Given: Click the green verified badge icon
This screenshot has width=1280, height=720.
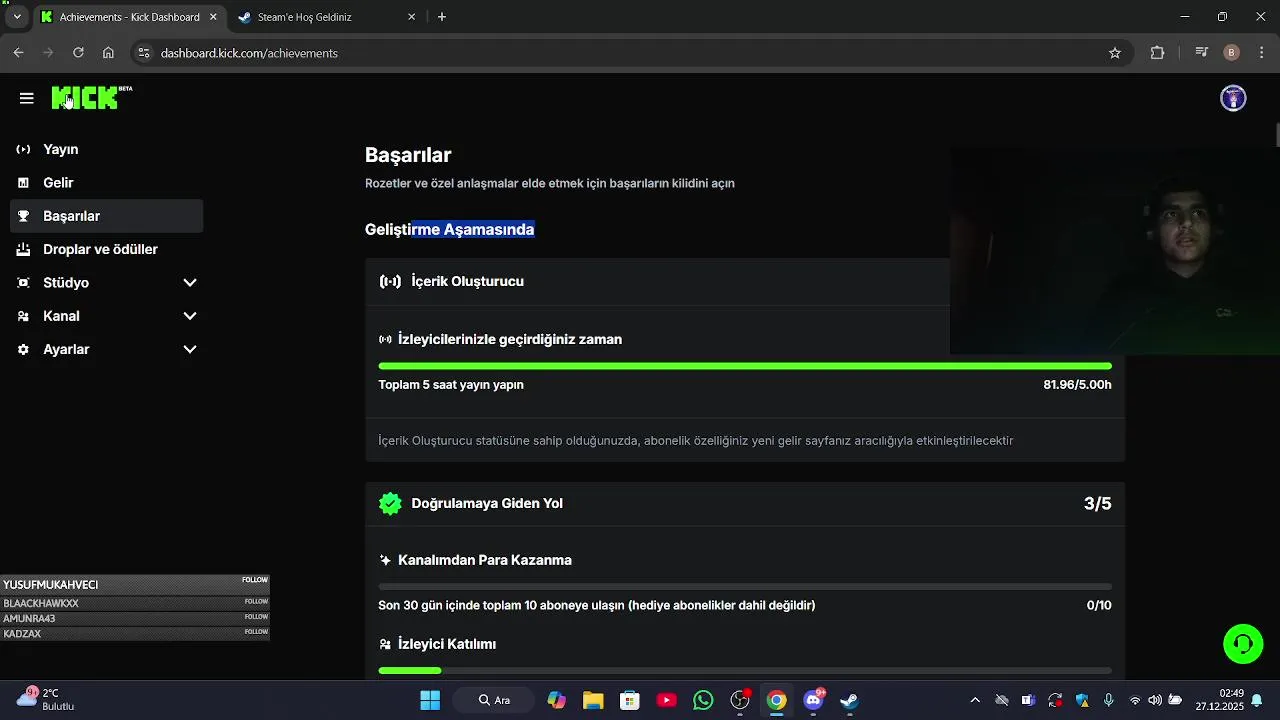Looking at the screenshot, I should coord(390,503).
